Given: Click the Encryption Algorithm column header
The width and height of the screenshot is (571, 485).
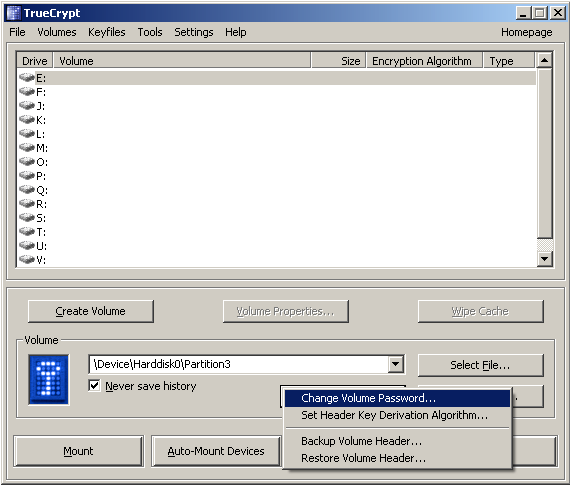Looking at the screenshot, I should 424,60.
